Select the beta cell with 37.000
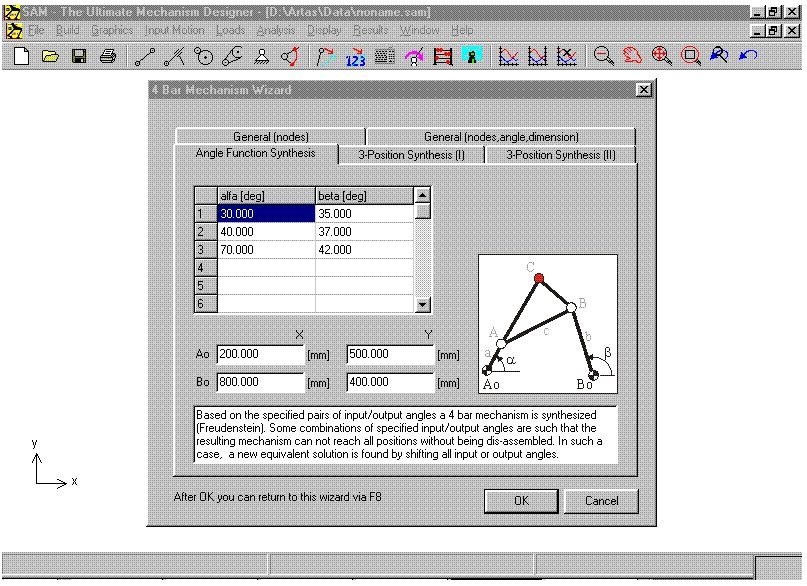Viewport: 807px width, 586px height. click(x=364, y=232)
